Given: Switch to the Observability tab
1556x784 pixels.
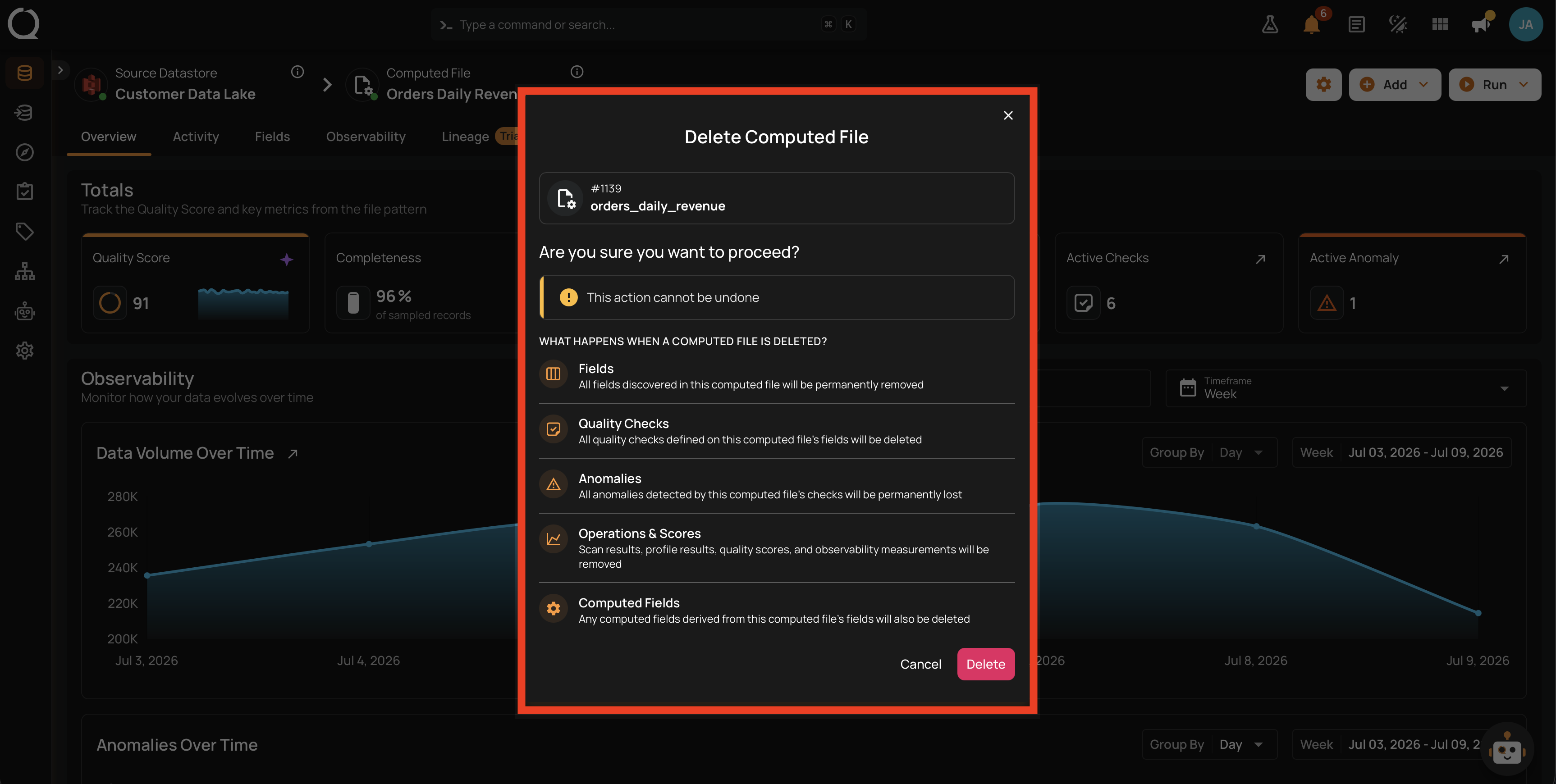Looking at the screenshot, I should [366, 137].
